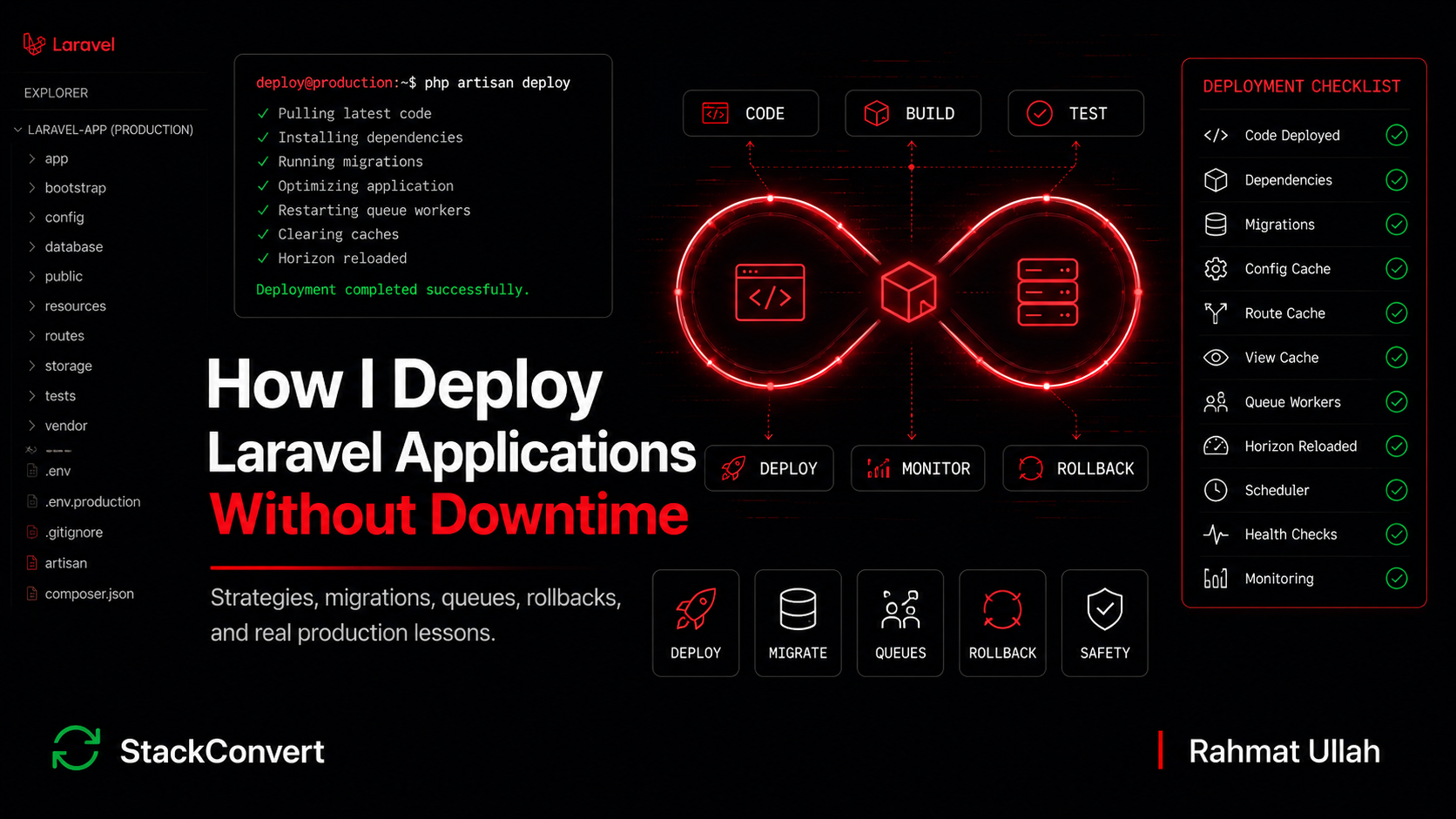
Task: Click the gear icon beside Config Cache
Action: point(1216,268)
